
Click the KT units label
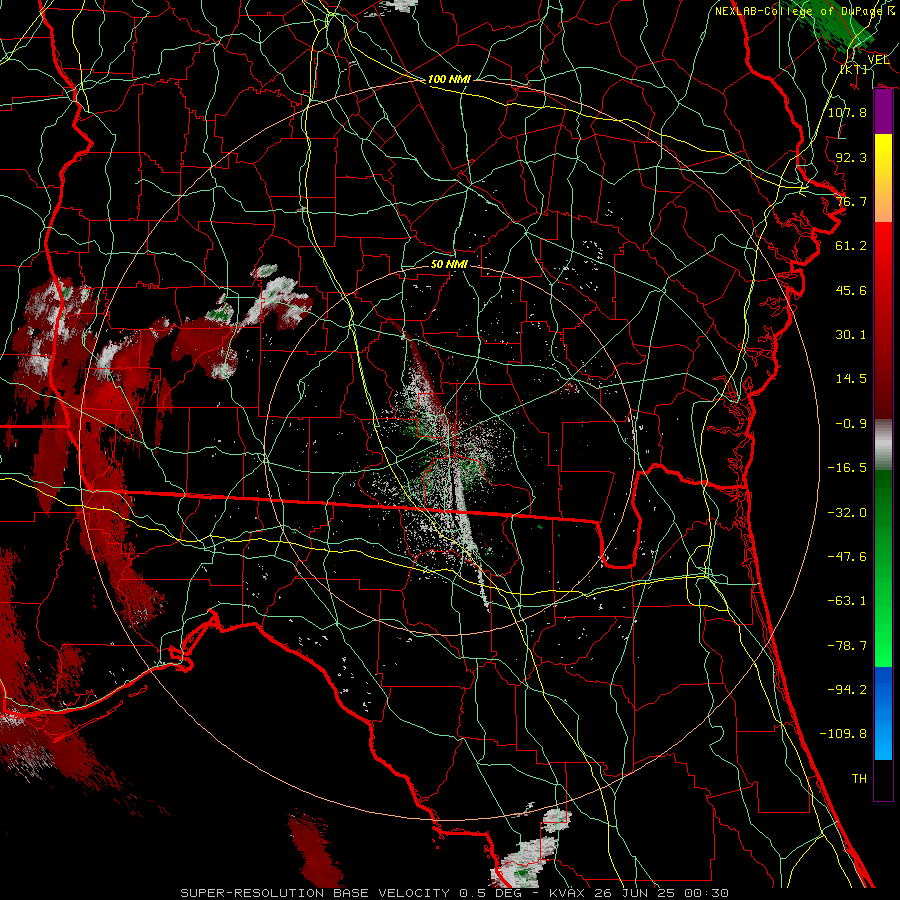pos(854,69)
